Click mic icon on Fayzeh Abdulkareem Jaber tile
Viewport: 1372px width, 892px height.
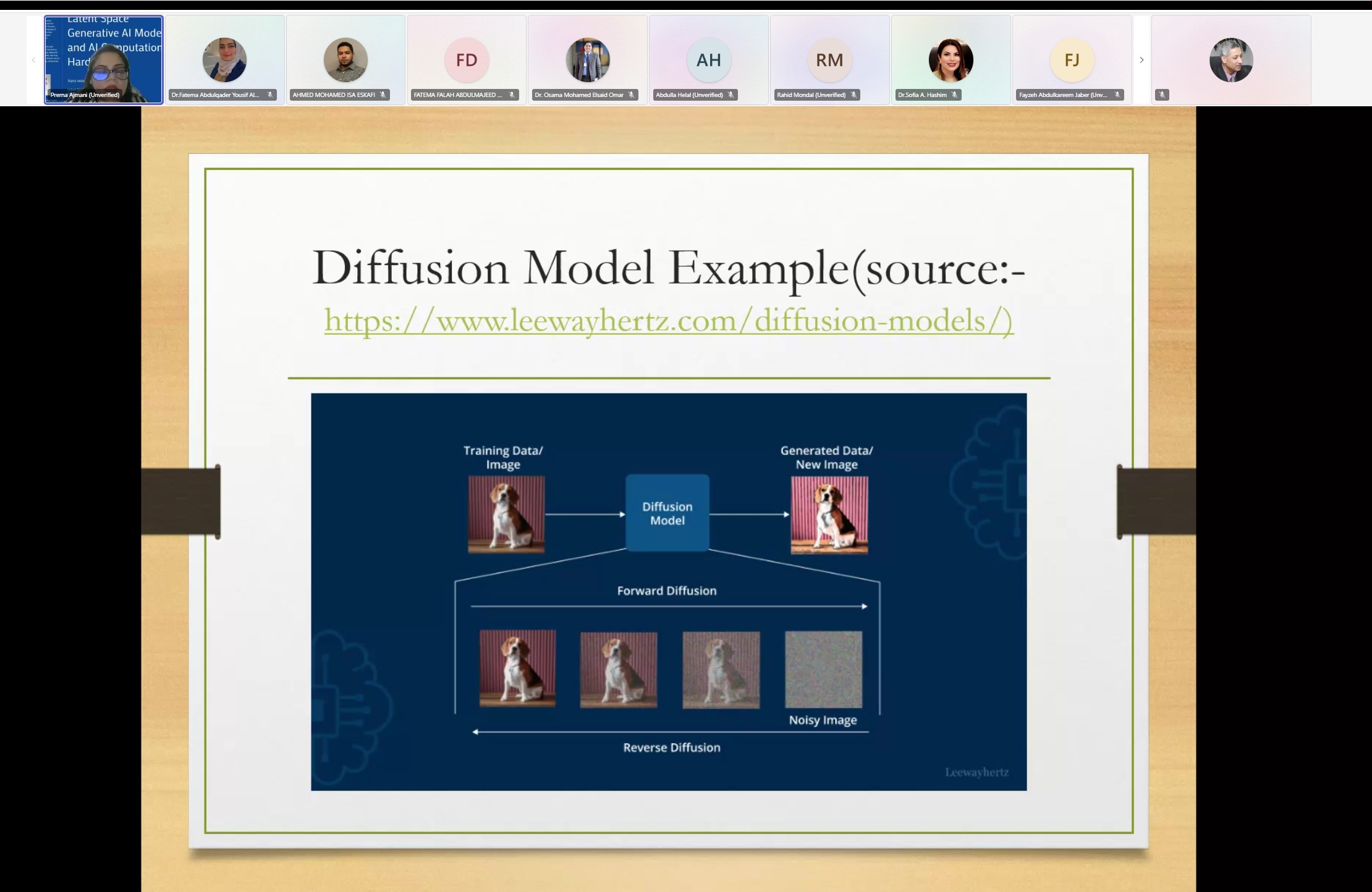[1117, 95]
